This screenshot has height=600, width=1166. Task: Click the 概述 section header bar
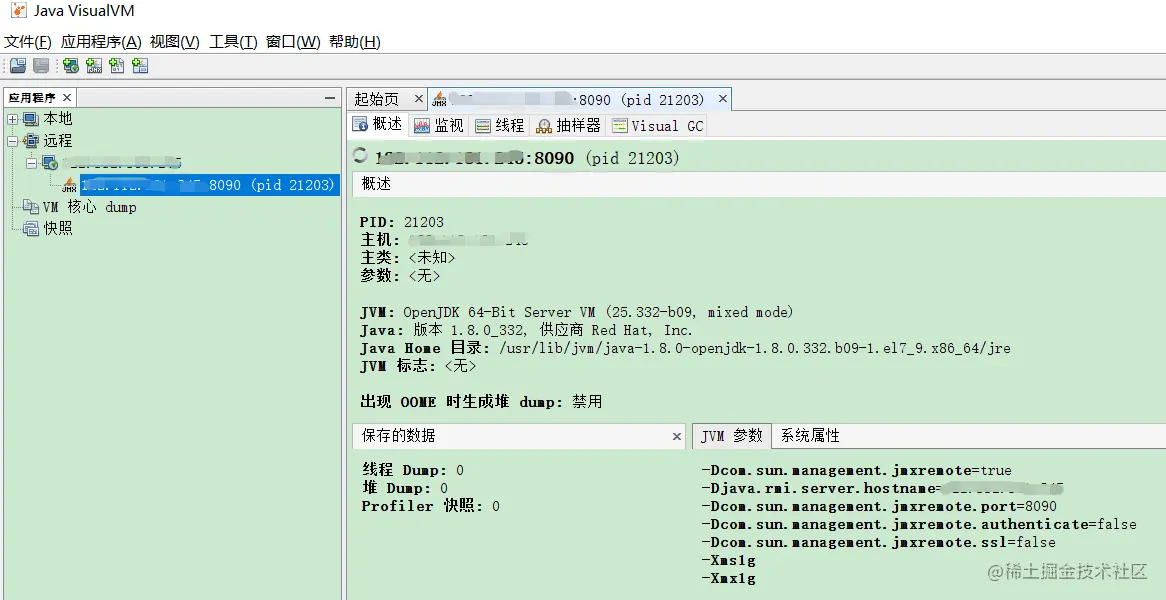coord(759,184)
